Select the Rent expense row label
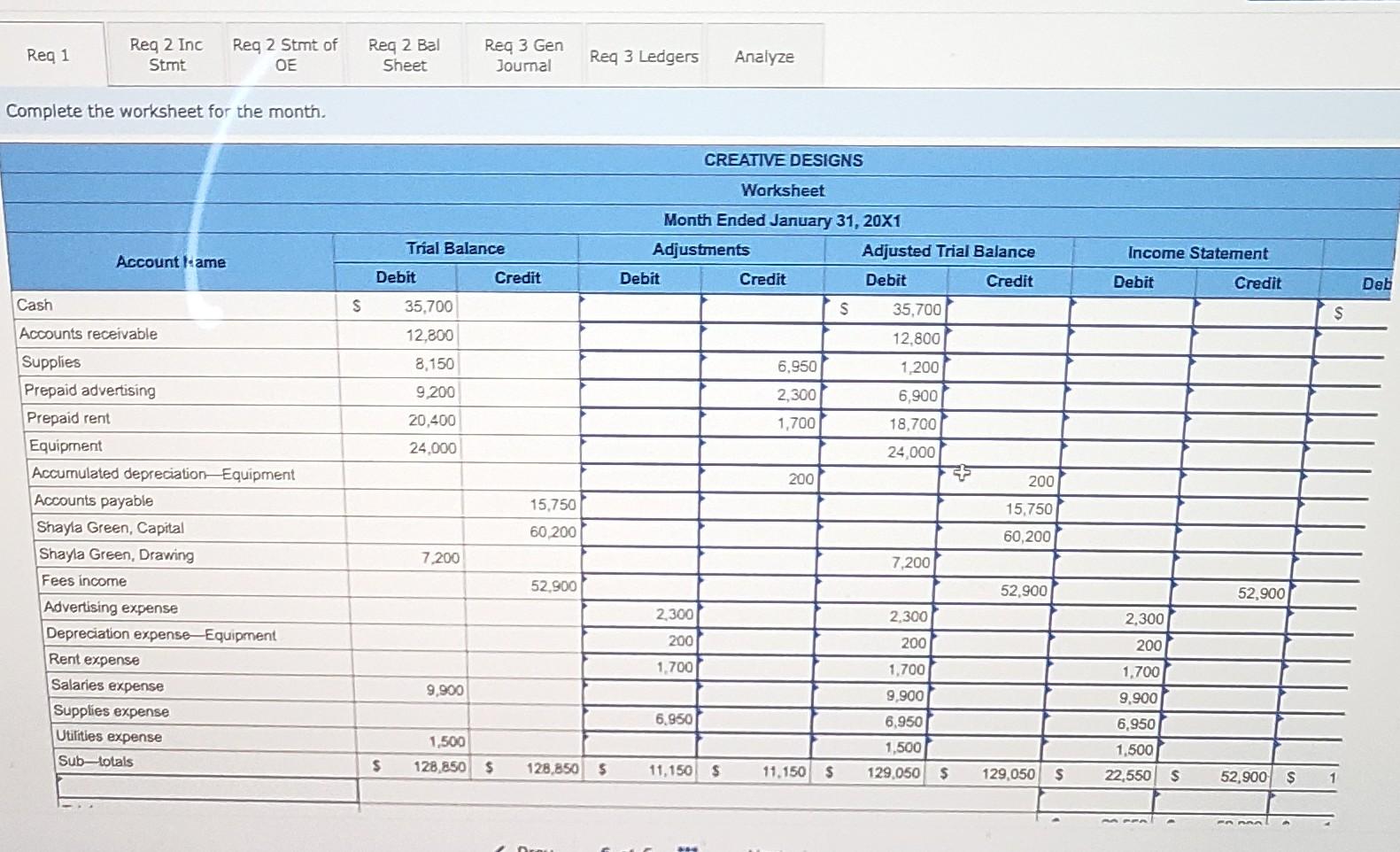This screenshot has height=852, width=1400. tap(94, 660)
